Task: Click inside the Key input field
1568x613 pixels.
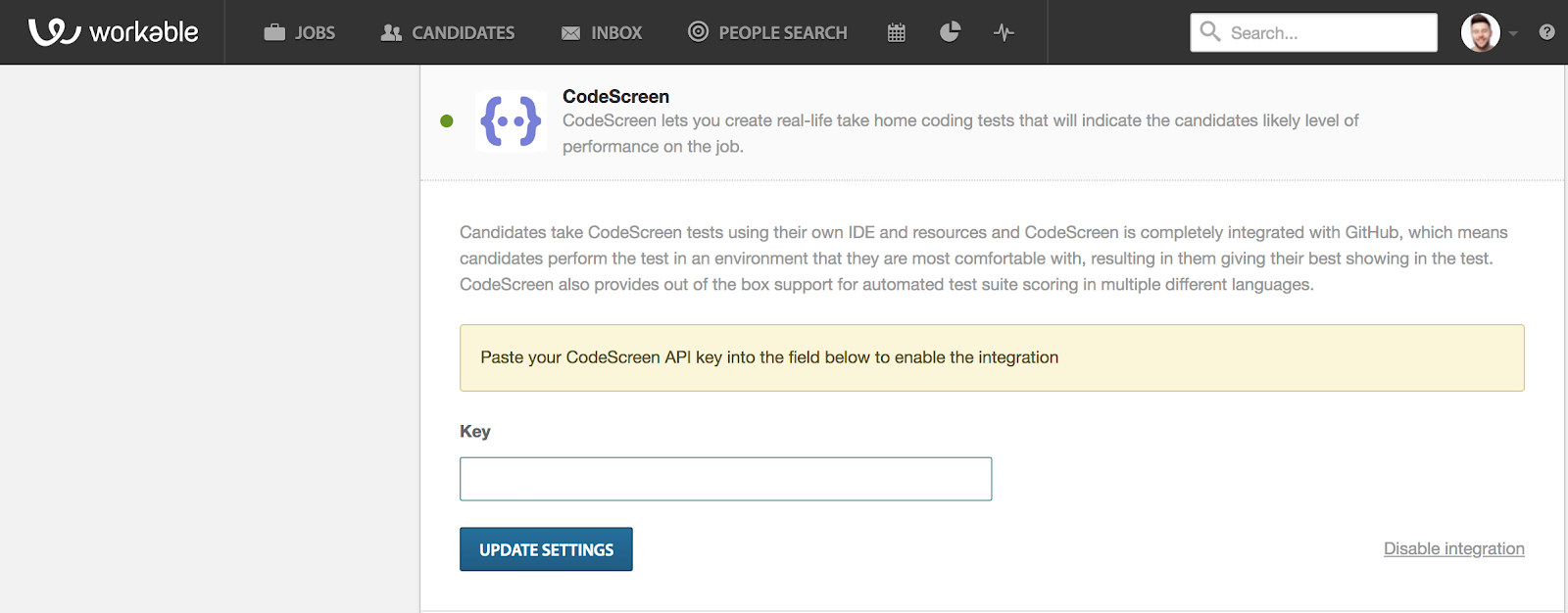Action: [x=725, y=478]
